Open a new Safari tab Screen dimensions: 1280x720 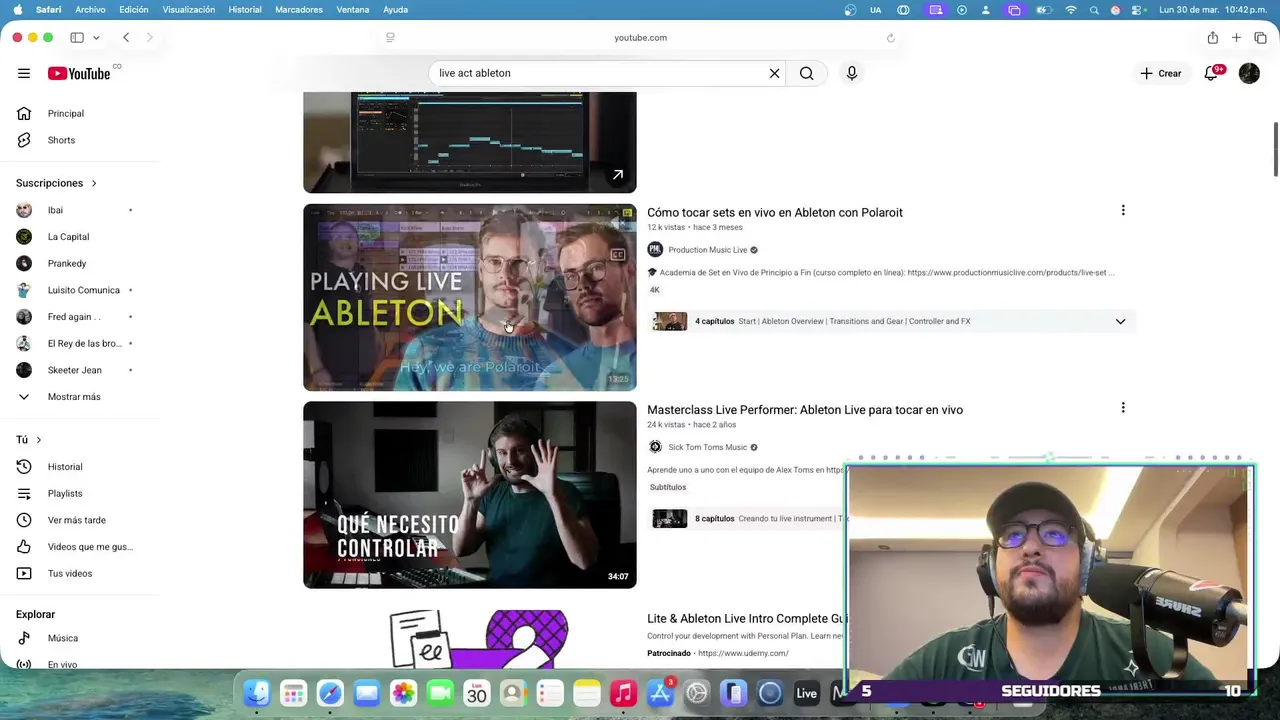[x=1236, y=38]
